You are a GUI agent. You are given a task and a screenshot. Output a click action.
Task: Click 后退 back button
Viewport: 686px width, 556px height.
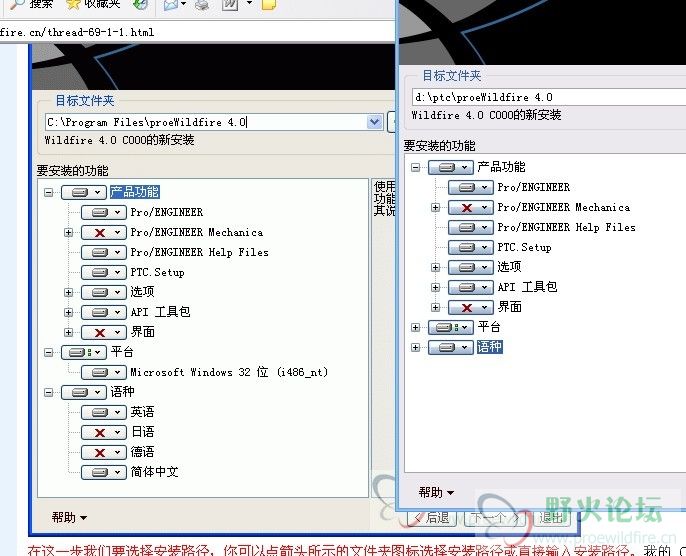pyautogui.click(x=432, y=518)
